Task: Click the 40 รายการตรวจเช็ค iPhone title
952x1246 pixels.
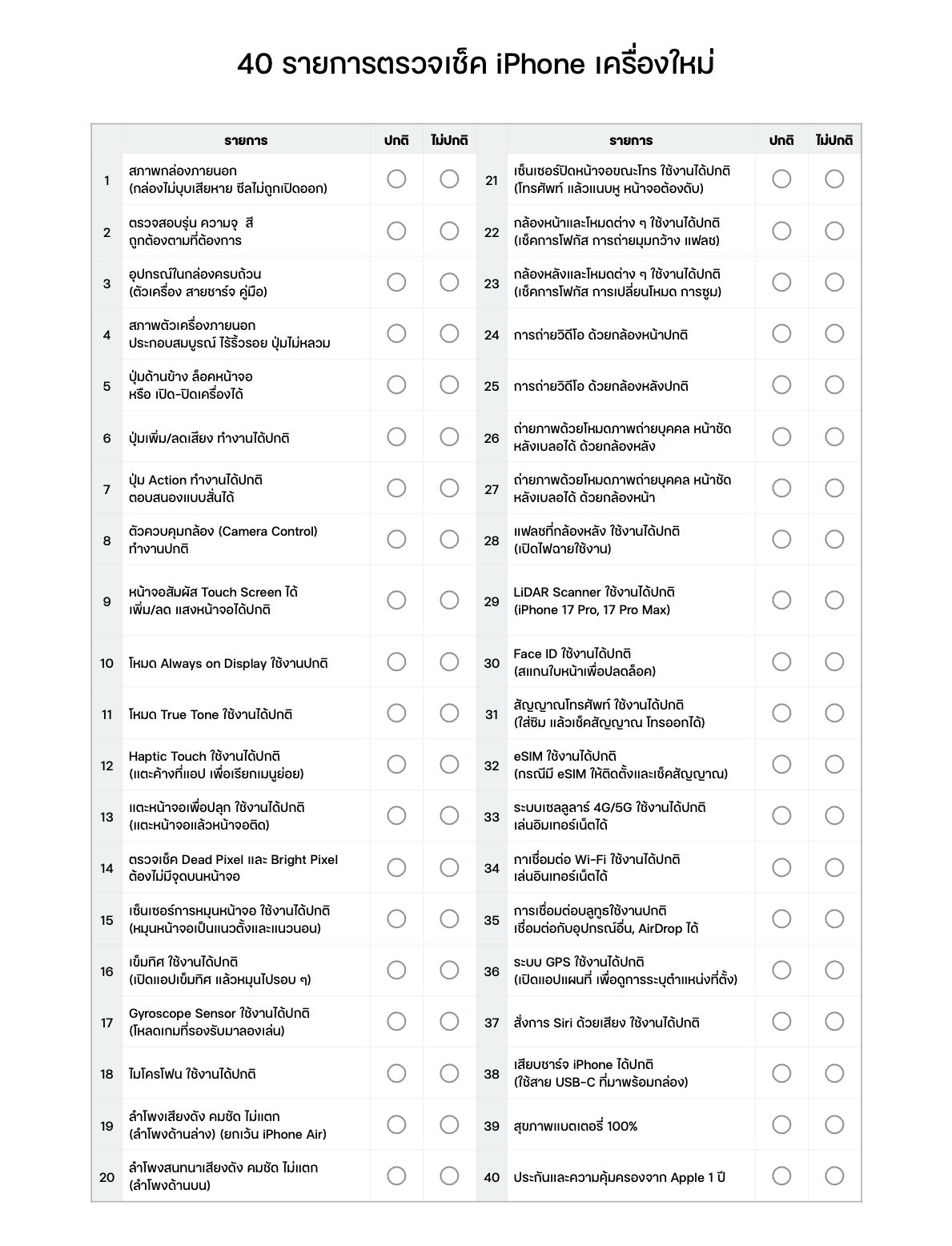Action: pos(476,64)
